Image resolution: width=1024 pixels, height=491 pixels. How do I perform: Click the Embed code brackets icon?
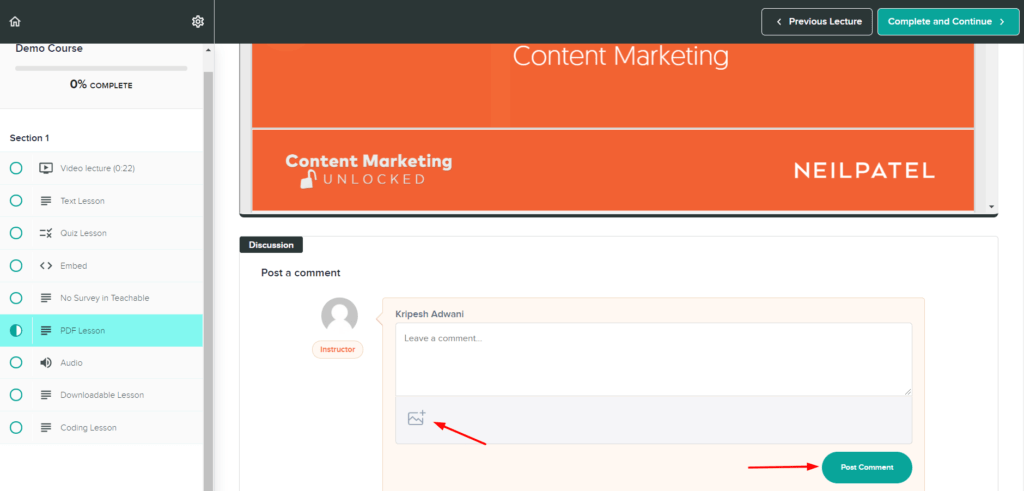point(46,266)
